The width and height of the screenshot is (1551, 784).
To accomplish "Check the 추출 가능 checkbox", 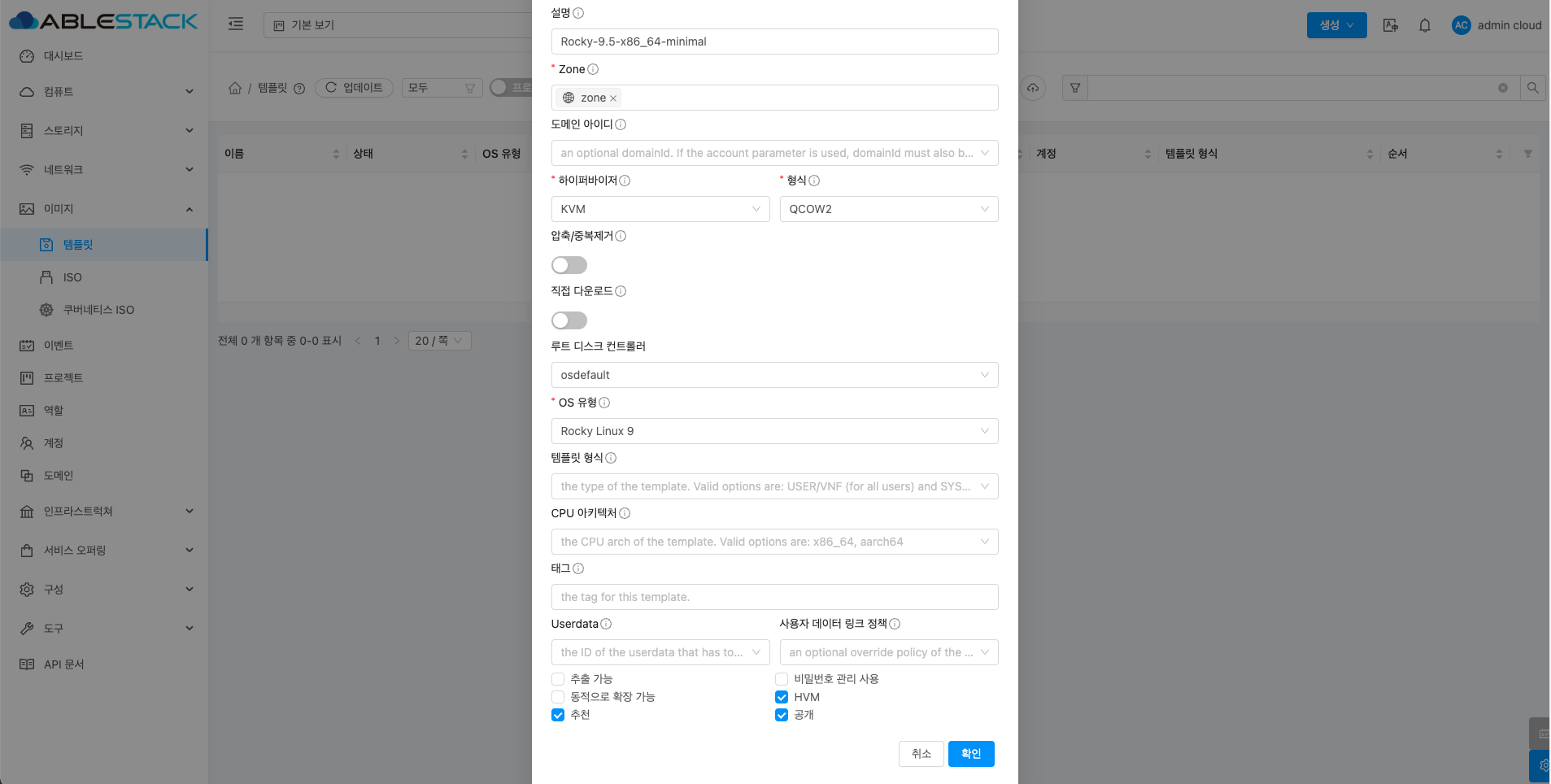I will click(x=558, y=679).
